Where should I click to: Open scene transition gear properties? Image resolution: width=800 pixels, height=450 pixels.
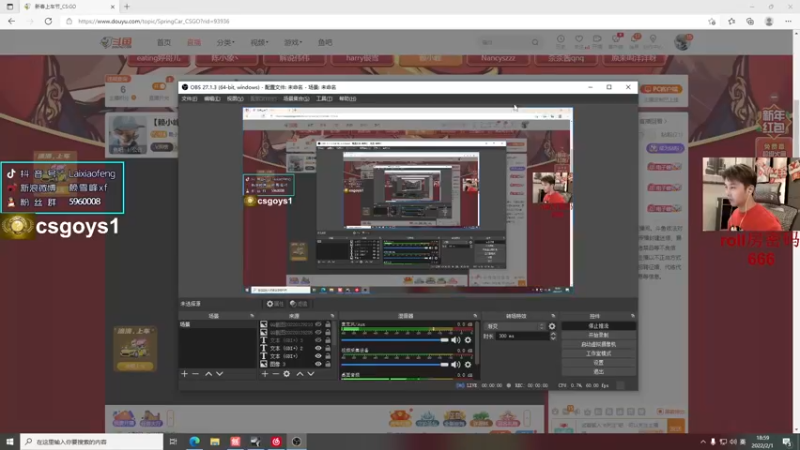tap(552, 326)
